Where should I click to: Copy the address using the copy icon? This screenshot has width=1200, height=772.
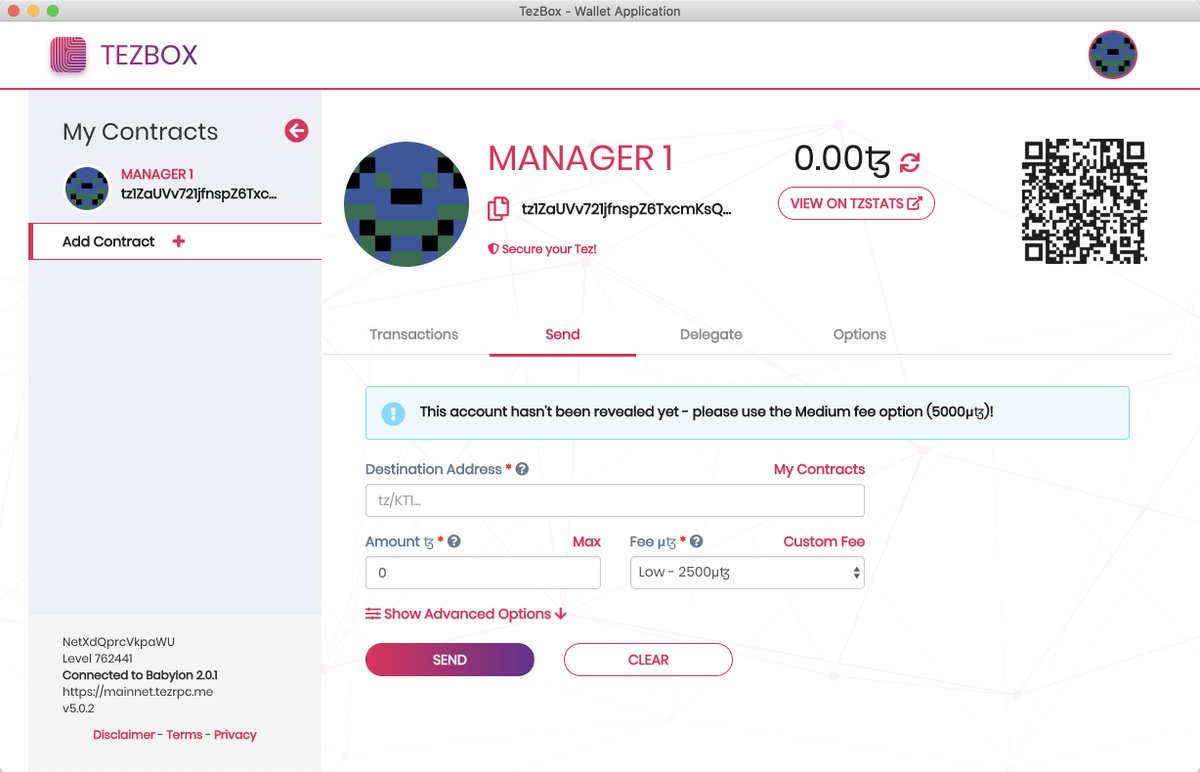coord(498,209)
